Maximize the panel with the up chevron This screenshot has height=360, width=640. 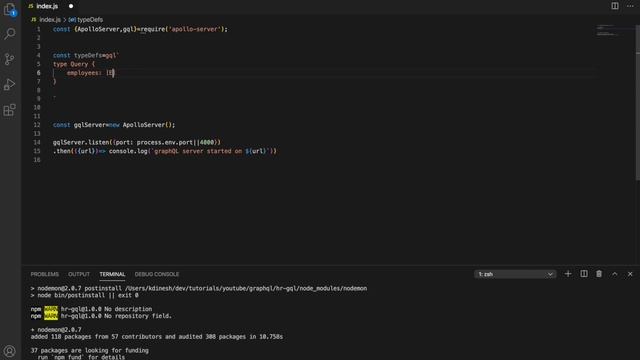click(615, 274)
